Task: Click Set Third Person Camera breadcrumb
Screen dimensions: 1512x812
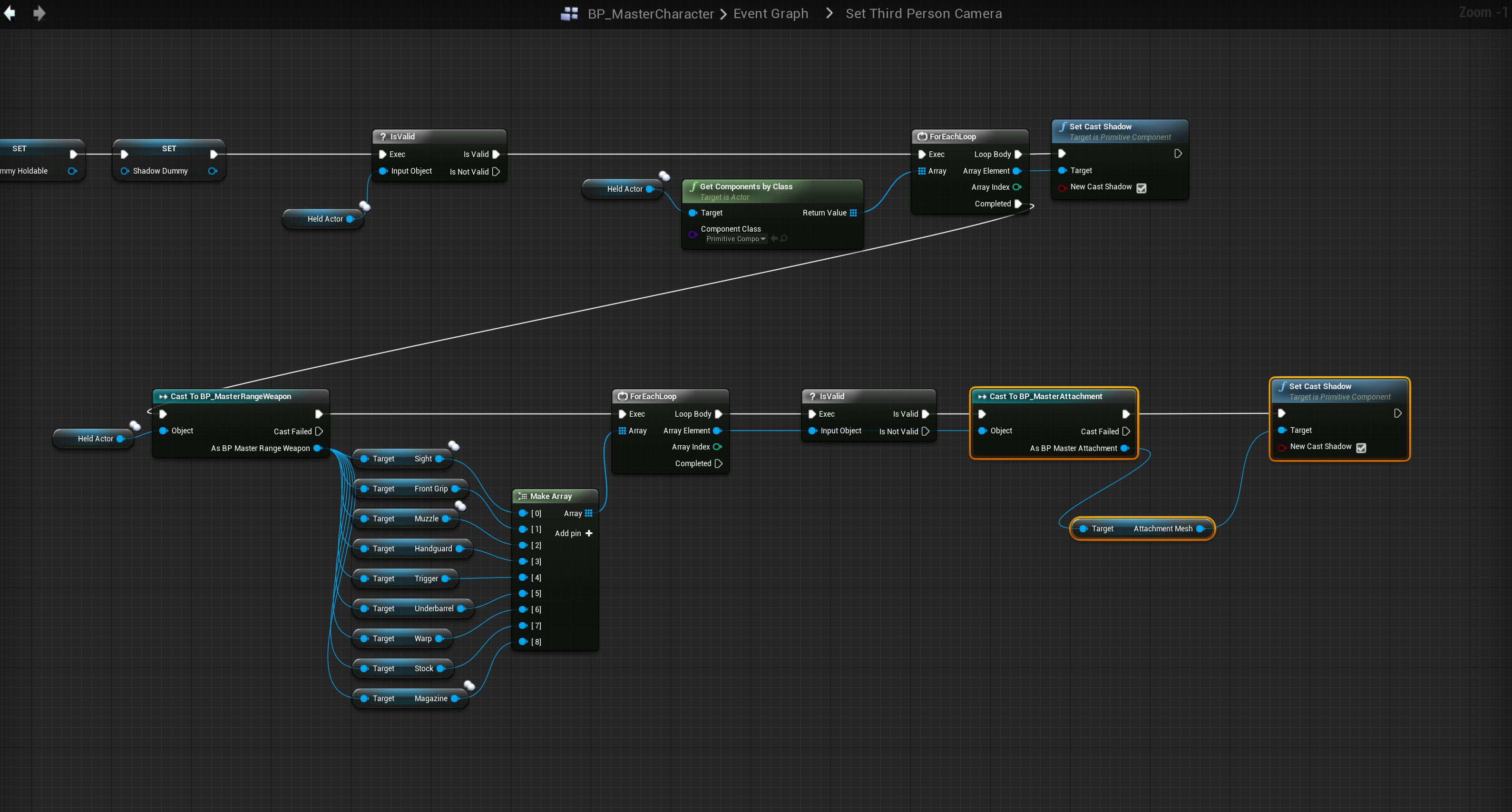Action: tap(923, 13)
